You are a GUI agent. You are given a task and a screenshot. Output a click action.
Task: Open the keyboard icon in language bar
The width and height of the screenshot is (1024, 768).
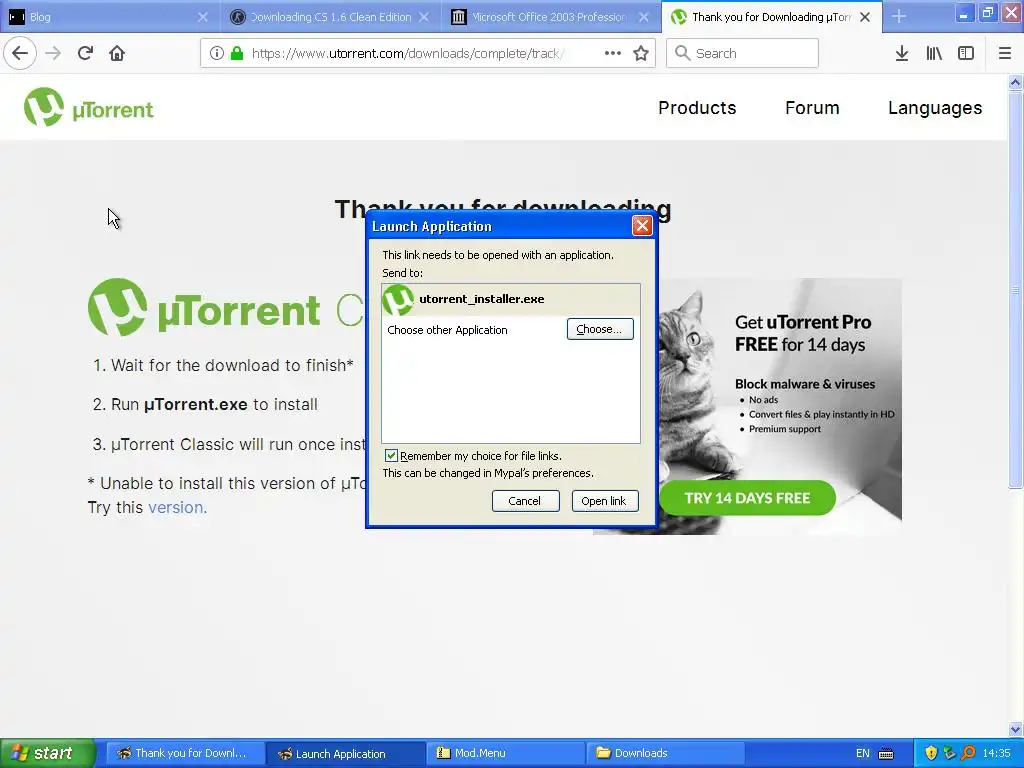click(x=886, y=754)
